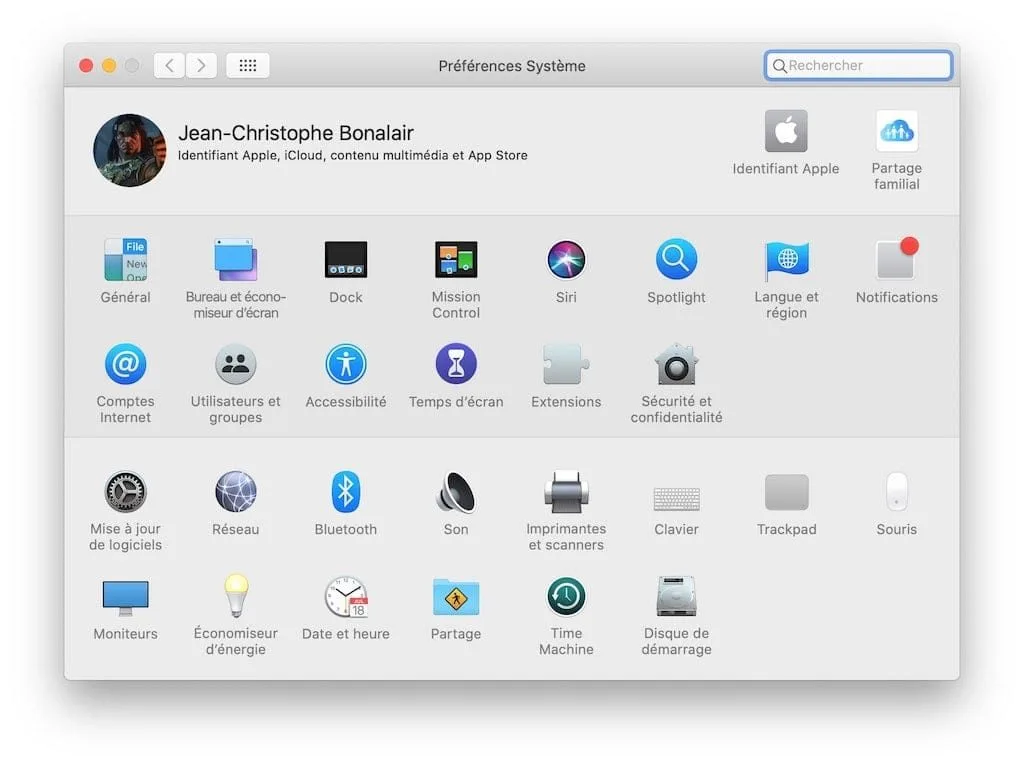
Task: Open the Siri preference pane
Action: point(566,262)
